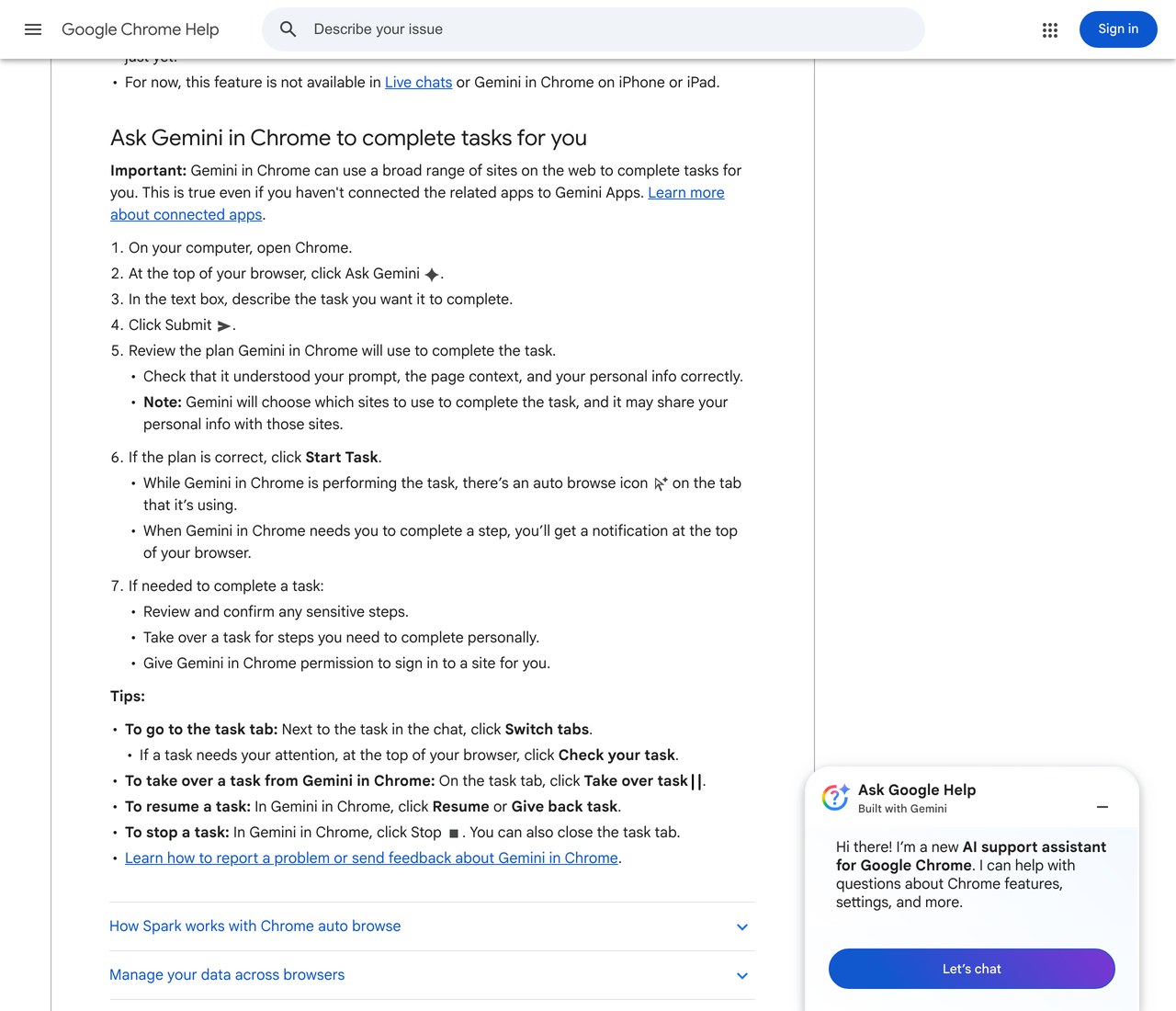Open report a problem or send feedback link
The image size is (1176, 1011).
pyautogui.click(x=371, y=858)
